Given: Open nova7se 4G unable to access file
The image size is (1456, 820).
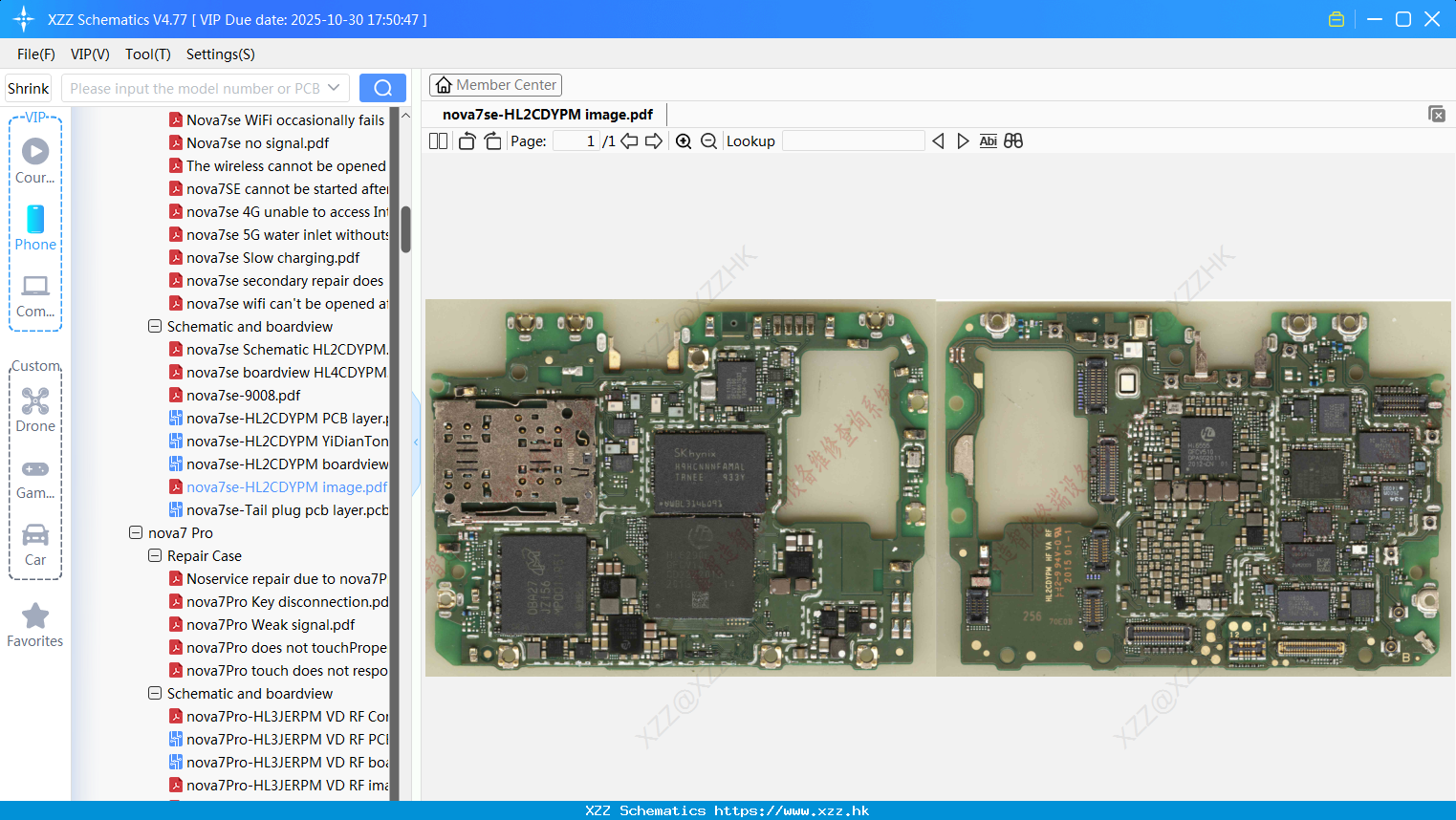Looking at the screenshot, I should click(x=286, y=211).
